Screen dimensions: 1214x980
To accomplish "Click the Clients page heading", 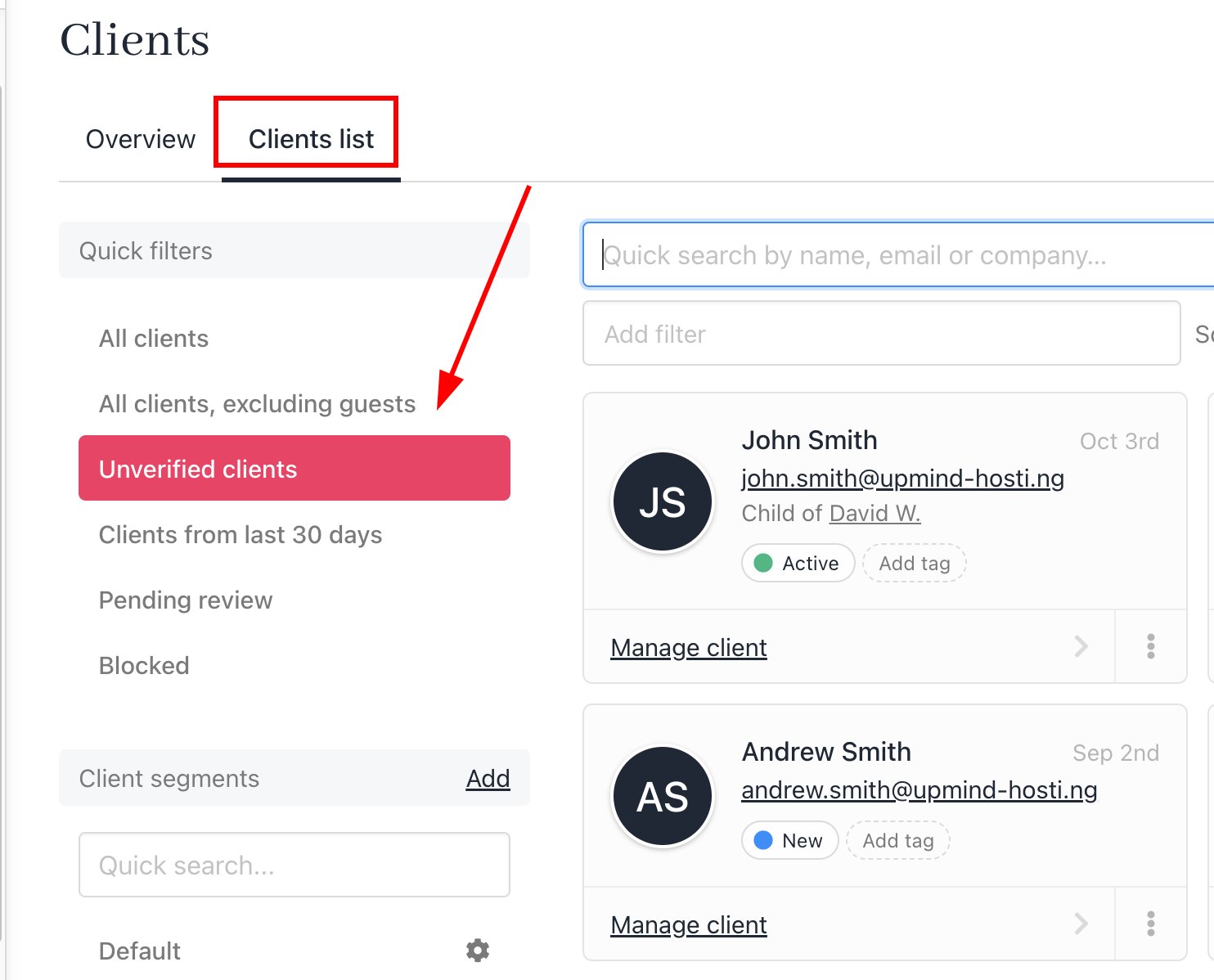I will pos(135,39).
